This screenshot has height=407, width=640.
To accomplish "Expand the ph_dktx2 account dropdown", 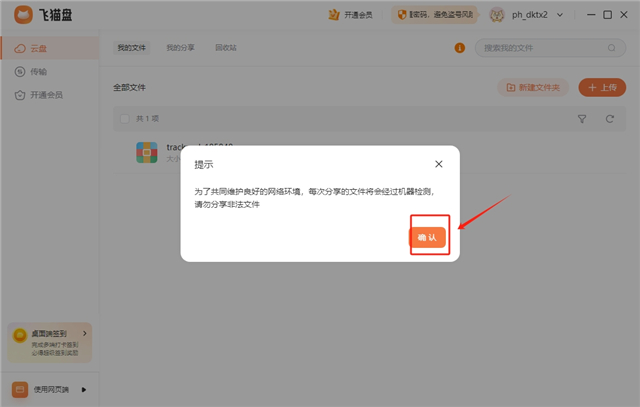I will pyautogui.click(x=559, y=15).
